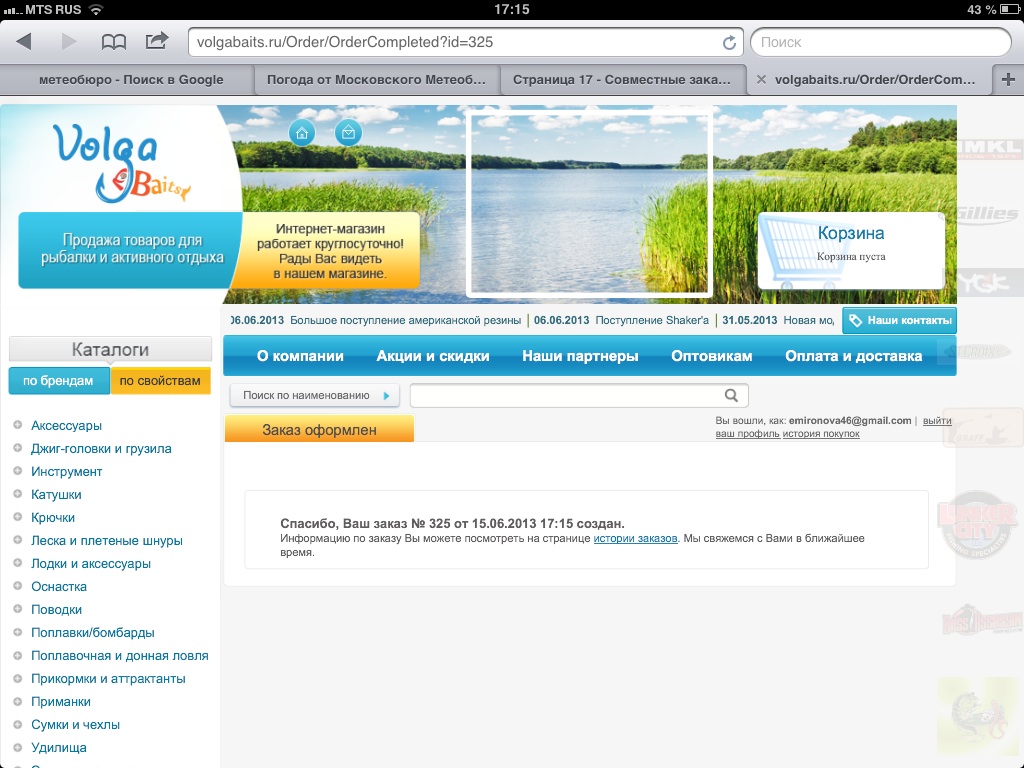The image size is (1024, 768).
Task: Select 'Акции и скидки' in navigation bar
Action: pos(432,356)
